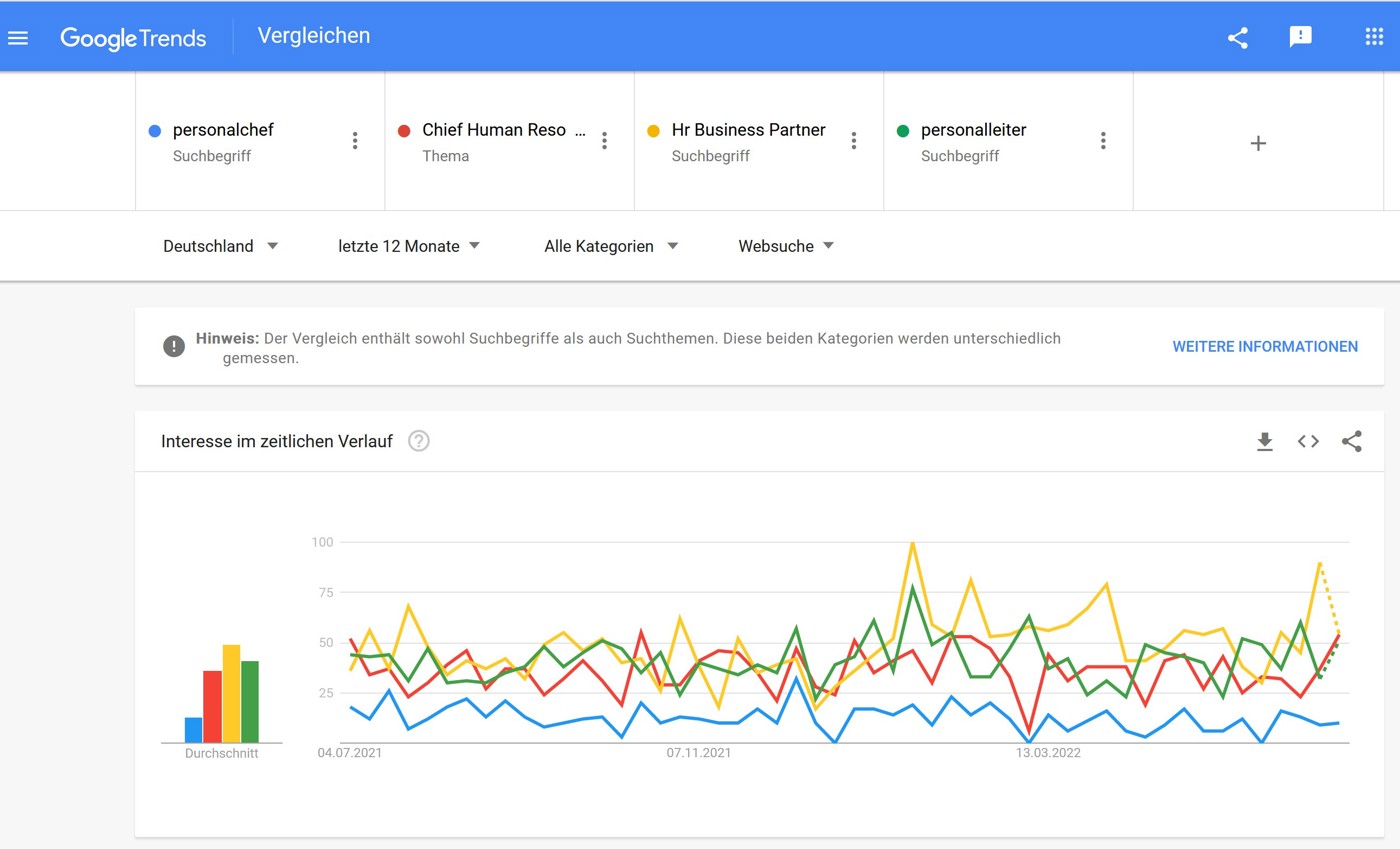Open the Websuche search type dropdown
This screenshot has height=849, width=1400.
(787, 246)
